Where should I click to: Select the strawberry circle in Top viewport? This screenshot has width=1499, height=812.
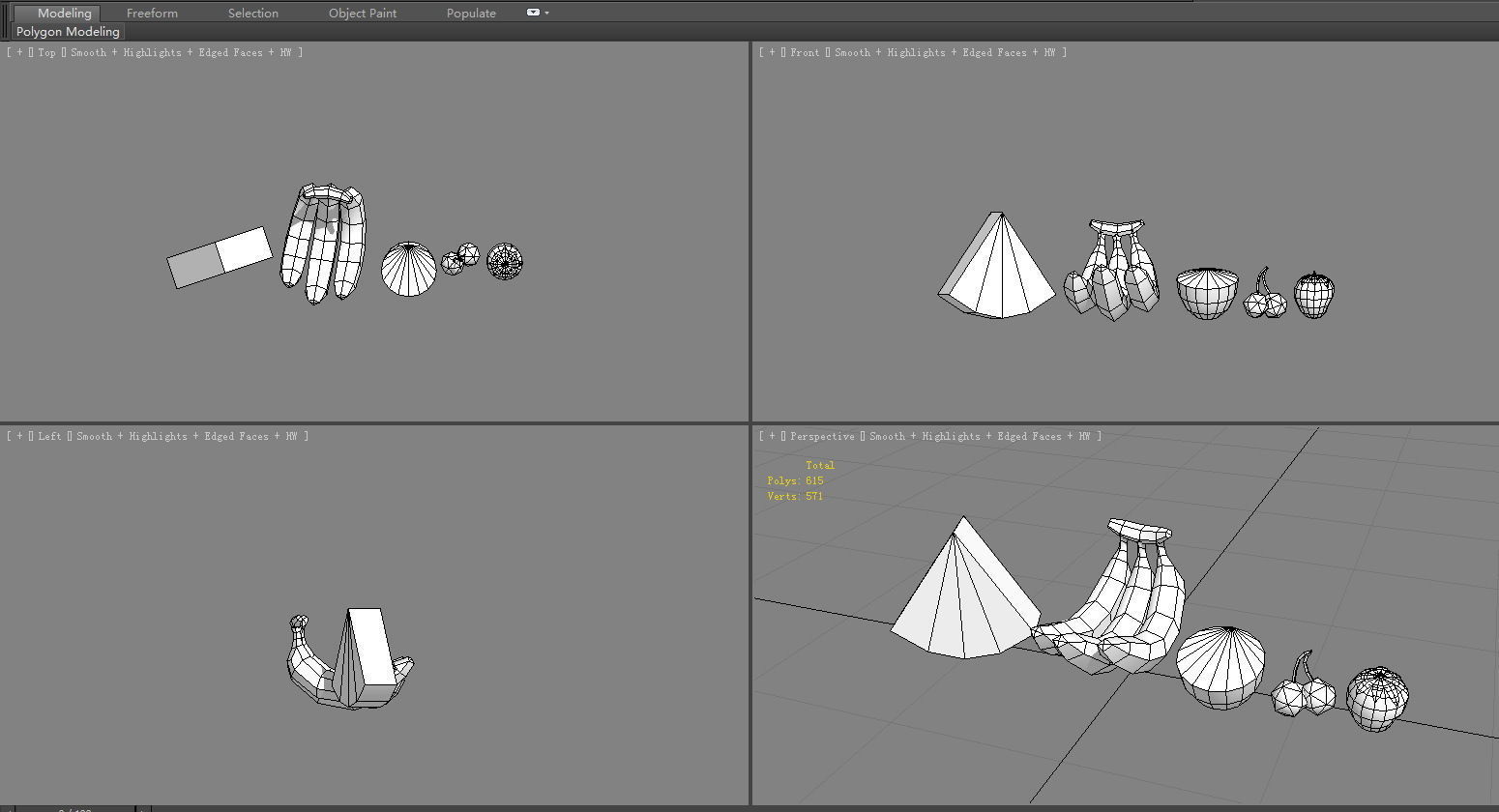[x=505, y=262]
